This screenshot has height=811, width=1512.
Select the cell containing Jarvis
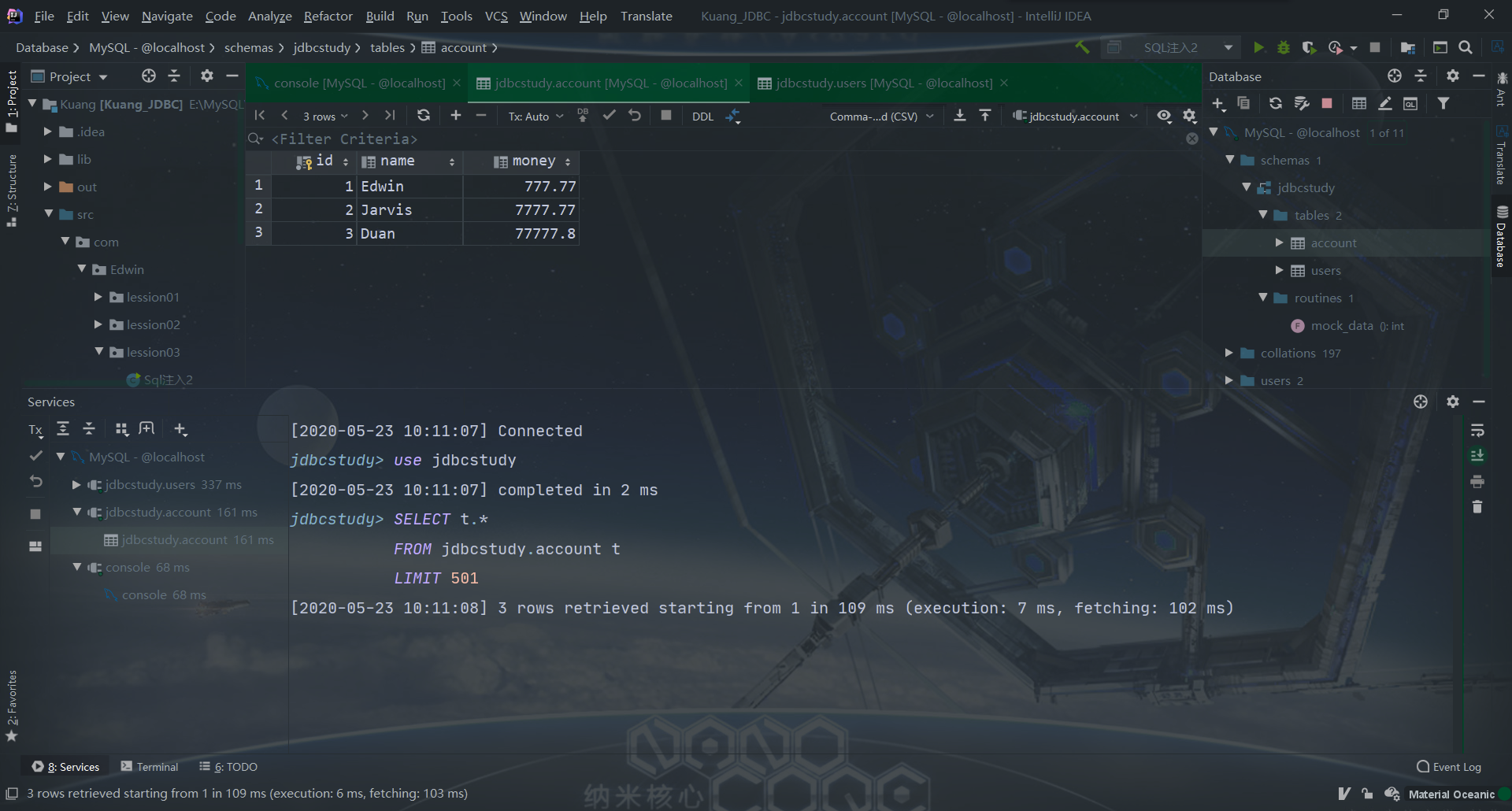(x=409, y=209)
